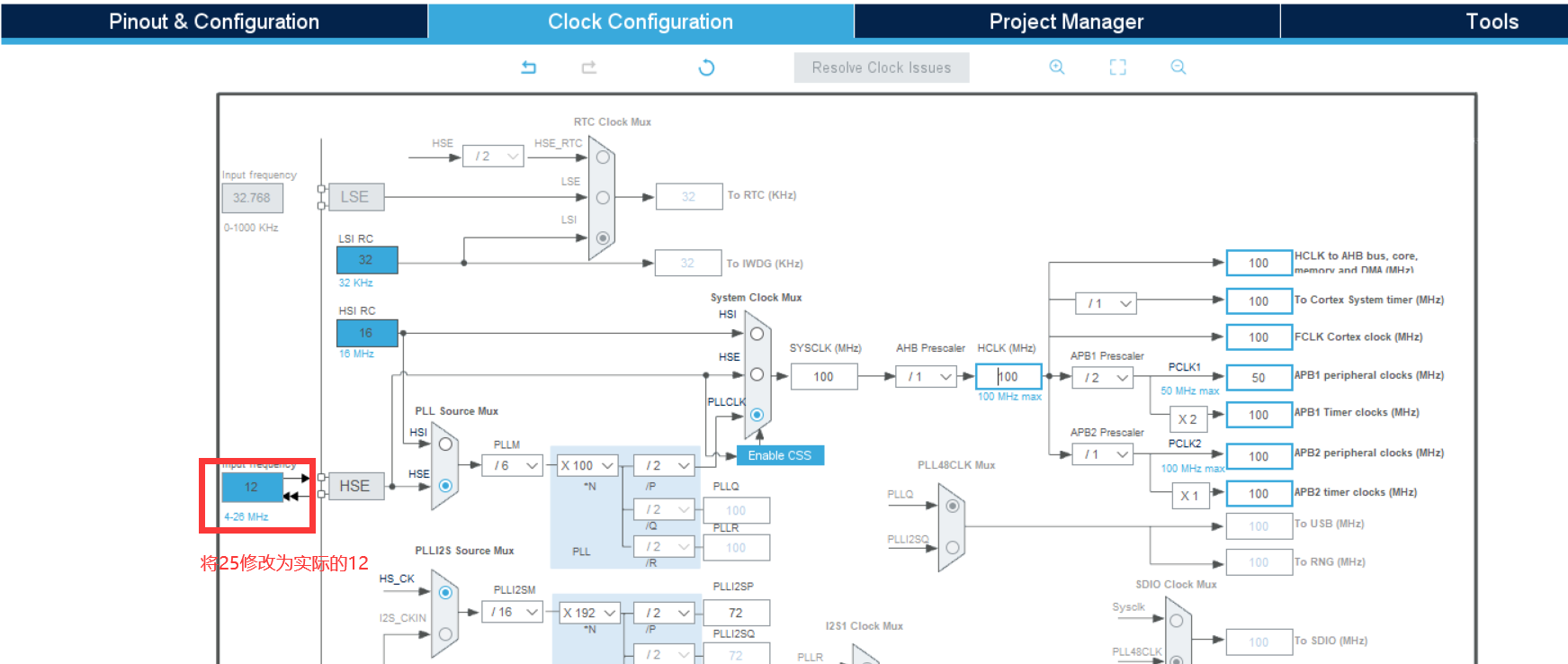The image size is (1568, 664).
Task: Open the Project Manager tab
Action: click(x=1066, y=22)
